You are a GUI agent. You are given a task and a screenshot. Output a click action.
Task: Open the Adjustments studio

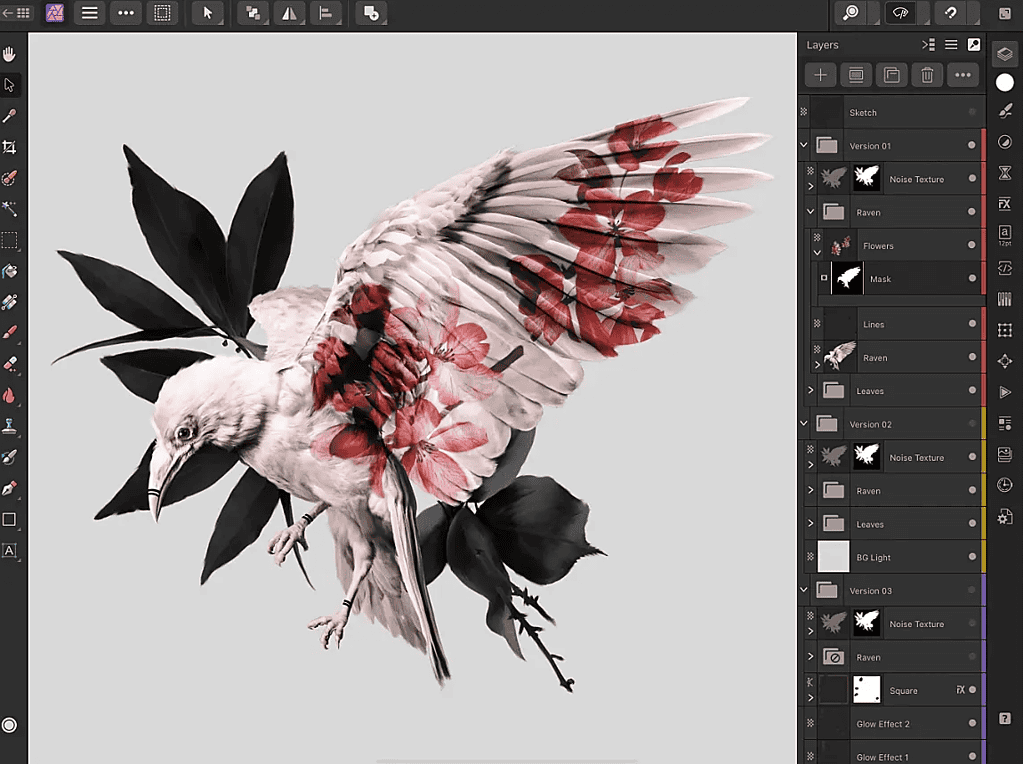(x=1005, y=142)
